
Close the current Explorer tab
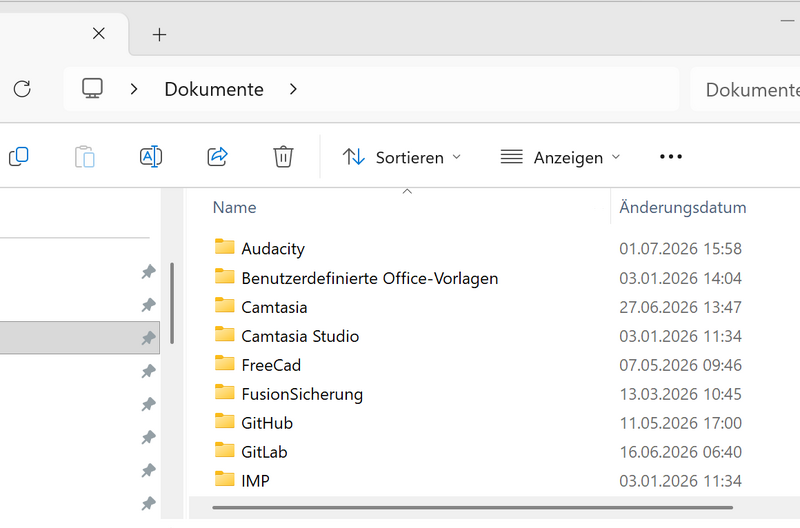[99, 34]
